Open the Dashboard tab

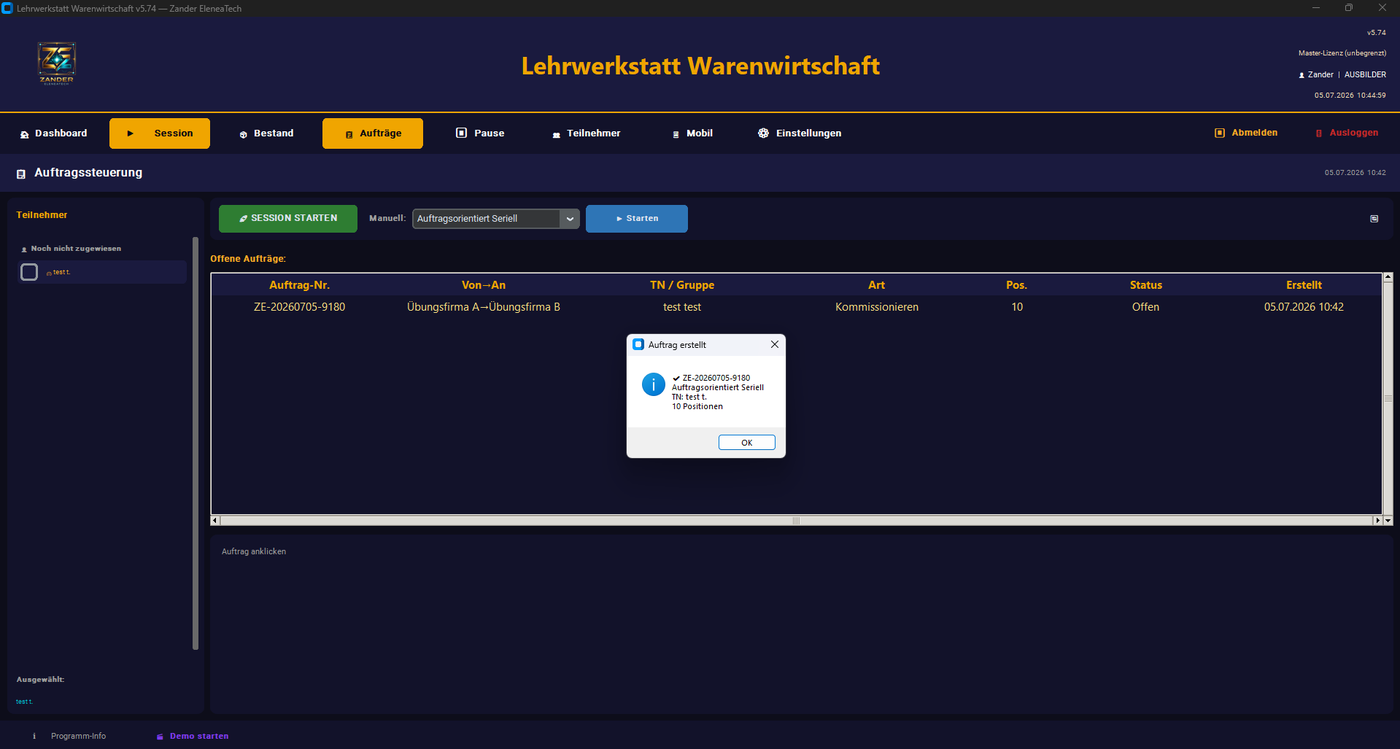coord(54,133)
